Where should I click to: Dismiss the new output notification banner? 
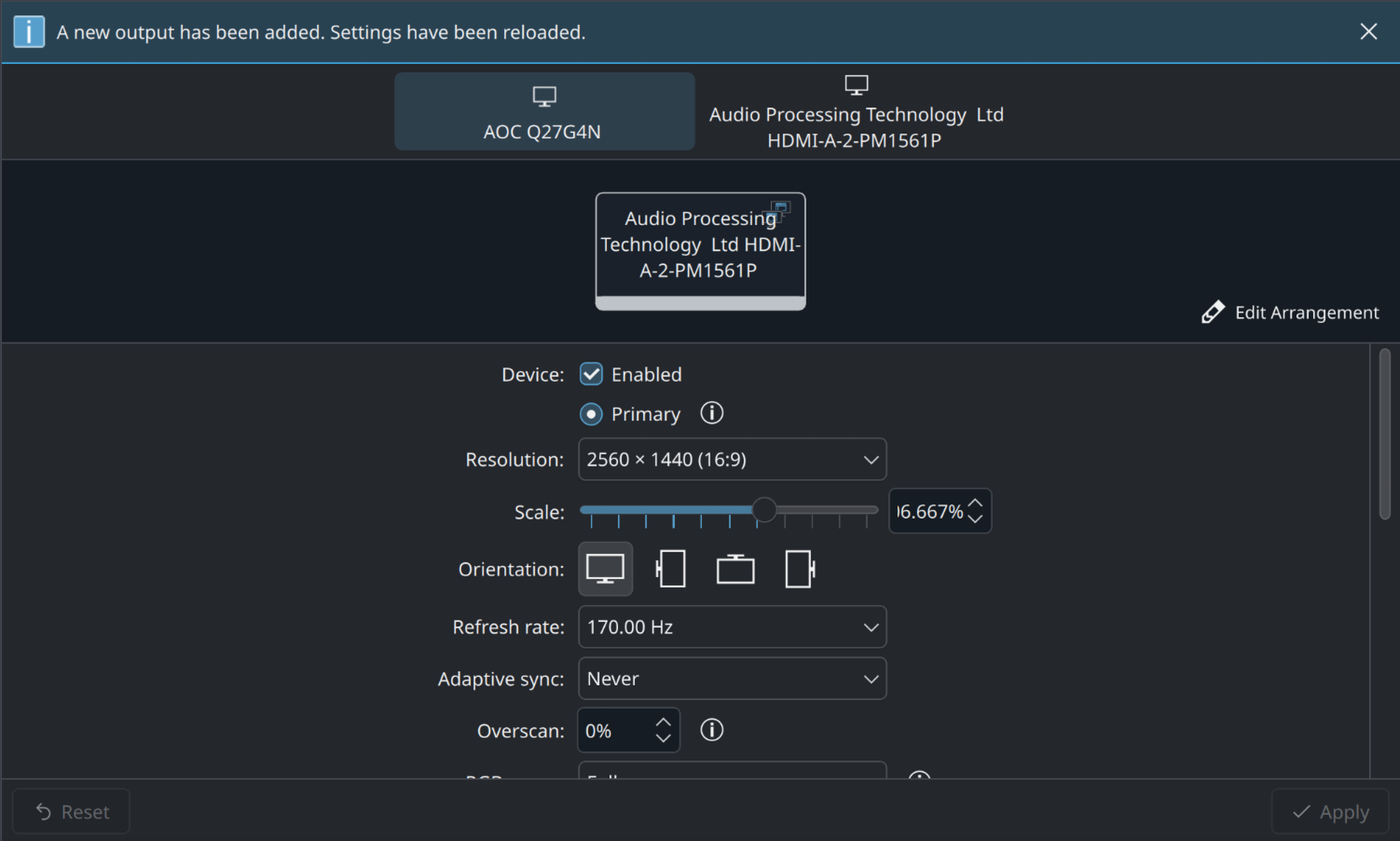click(x=1368, y=32)
